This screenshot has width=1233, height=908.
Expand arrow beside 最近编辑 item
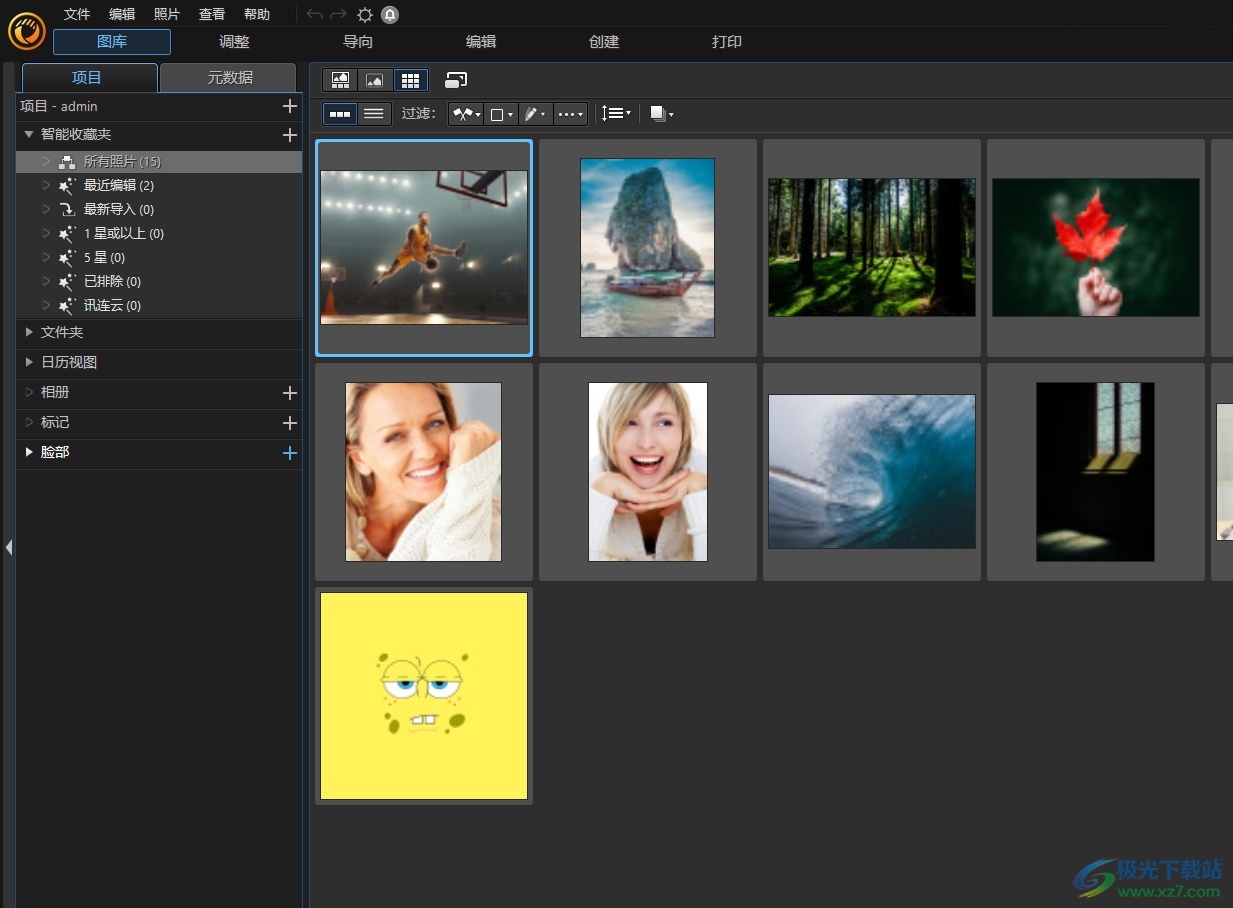pyautogui.click(x=46, y=185)
